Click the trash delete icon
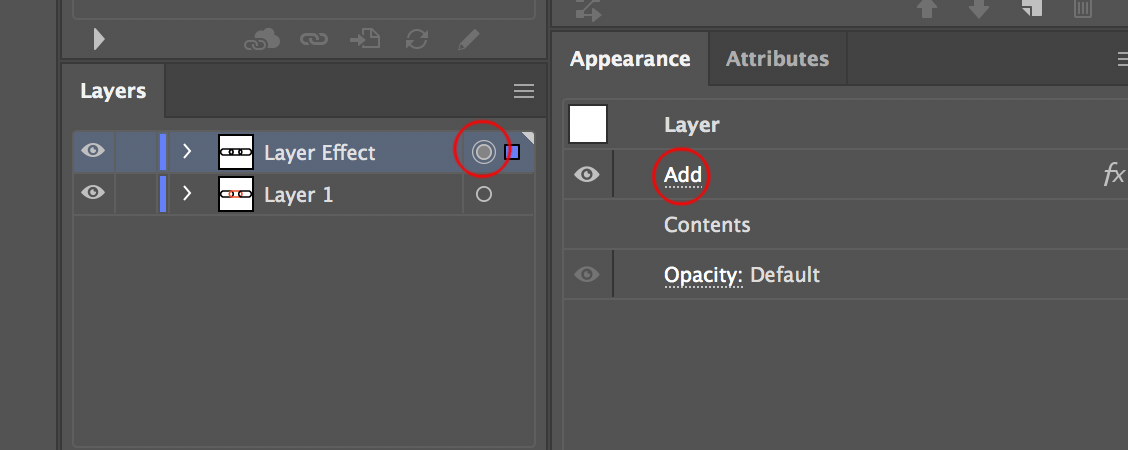This screenshot has height=450, width=1128. pyautogui.click(x=1083, y=9)
